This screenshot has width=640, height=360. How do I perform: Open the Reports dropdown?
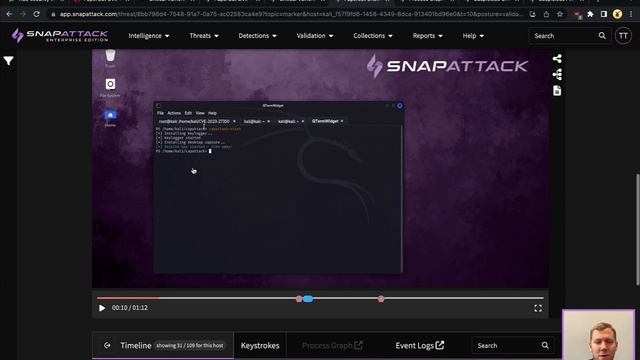pos(427,36)
